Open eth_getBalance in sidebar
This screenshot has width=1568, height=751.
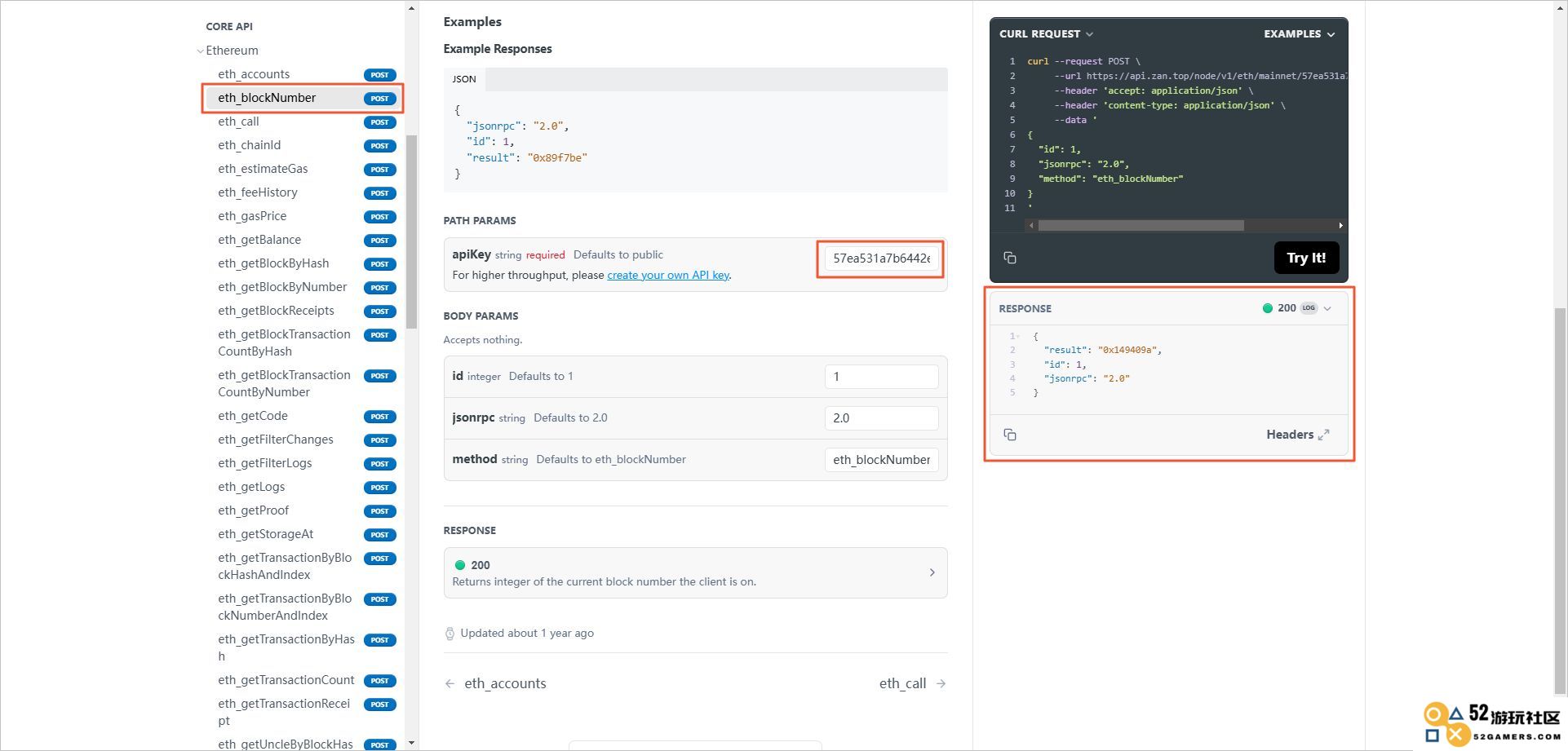[x=302, y=240]
